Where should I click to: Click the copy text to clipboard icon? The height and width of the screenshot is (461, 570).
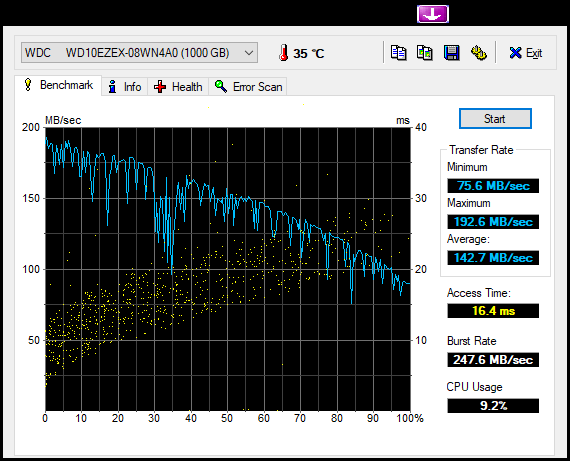coord(398,53)
